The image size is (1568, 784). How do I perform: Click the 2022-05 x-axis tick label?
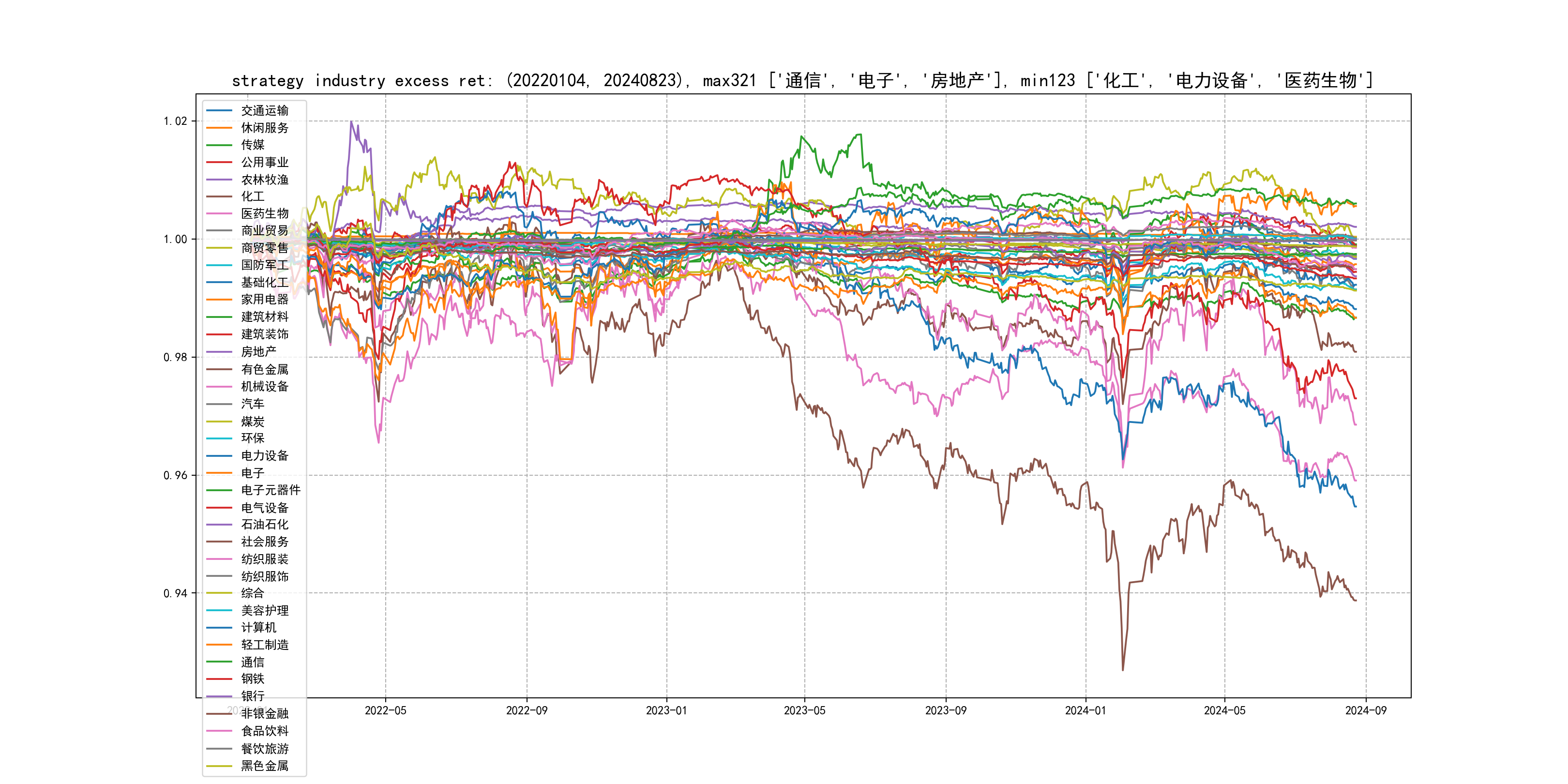[385, 710]
